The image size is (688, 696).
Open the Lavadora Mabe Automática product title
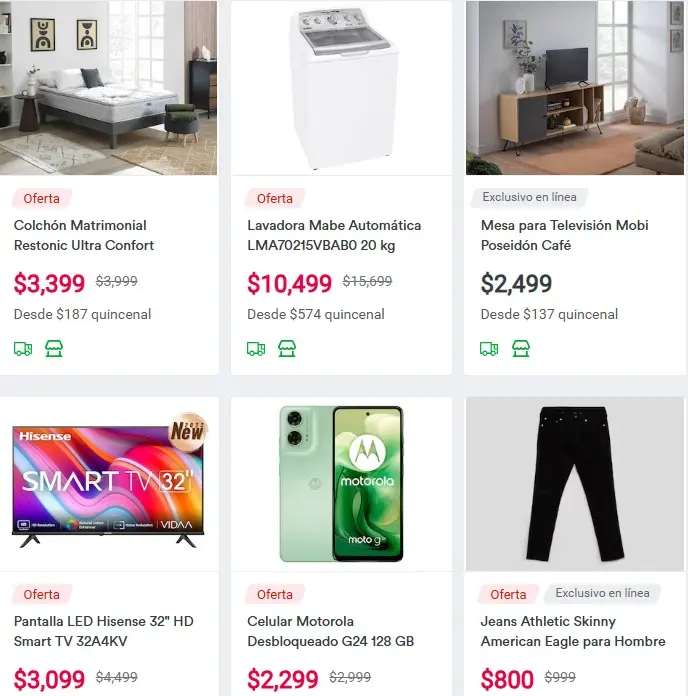[x=334, y=235]
